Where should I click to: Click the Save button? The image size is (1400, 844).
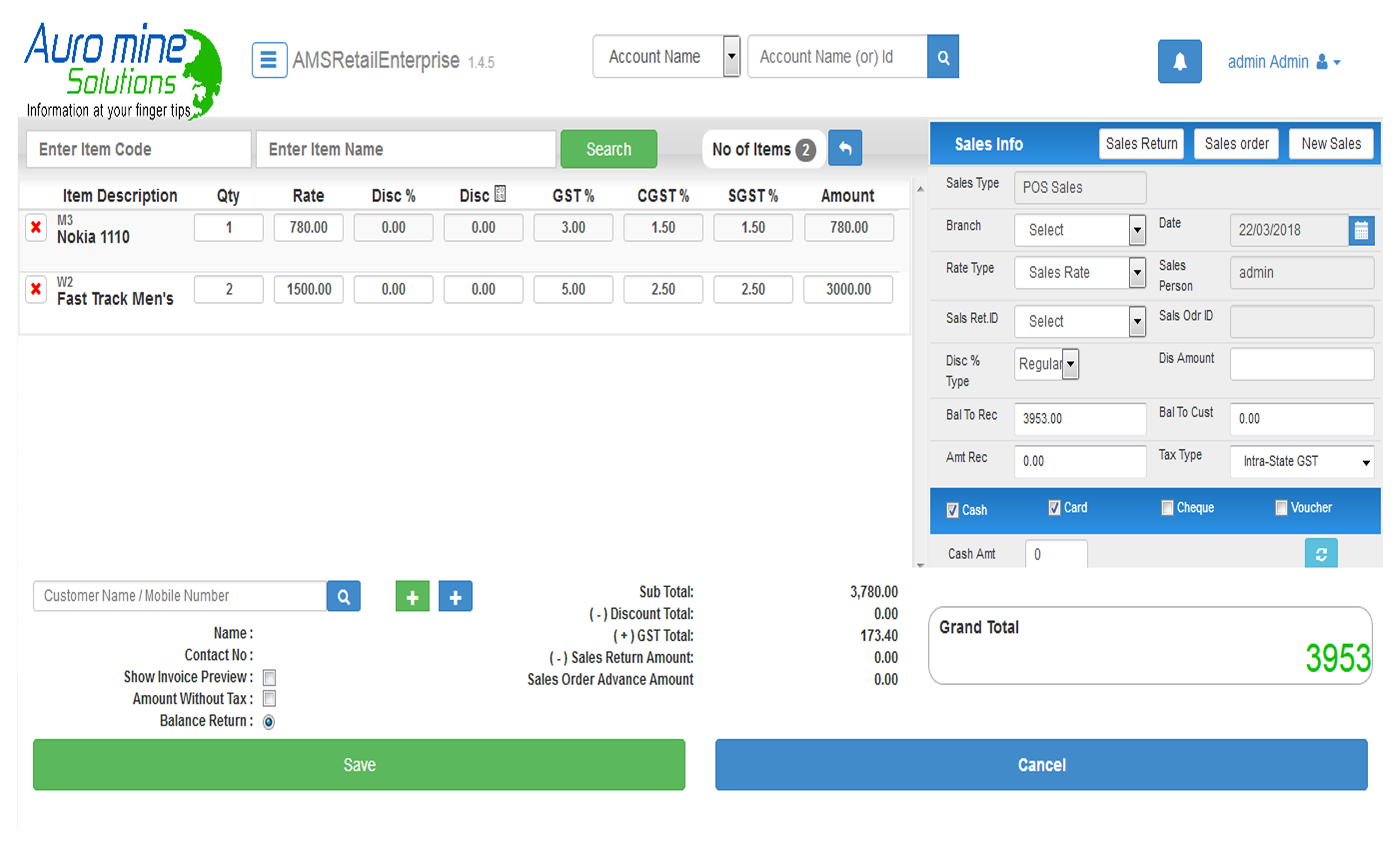click(x=358, y=764)
